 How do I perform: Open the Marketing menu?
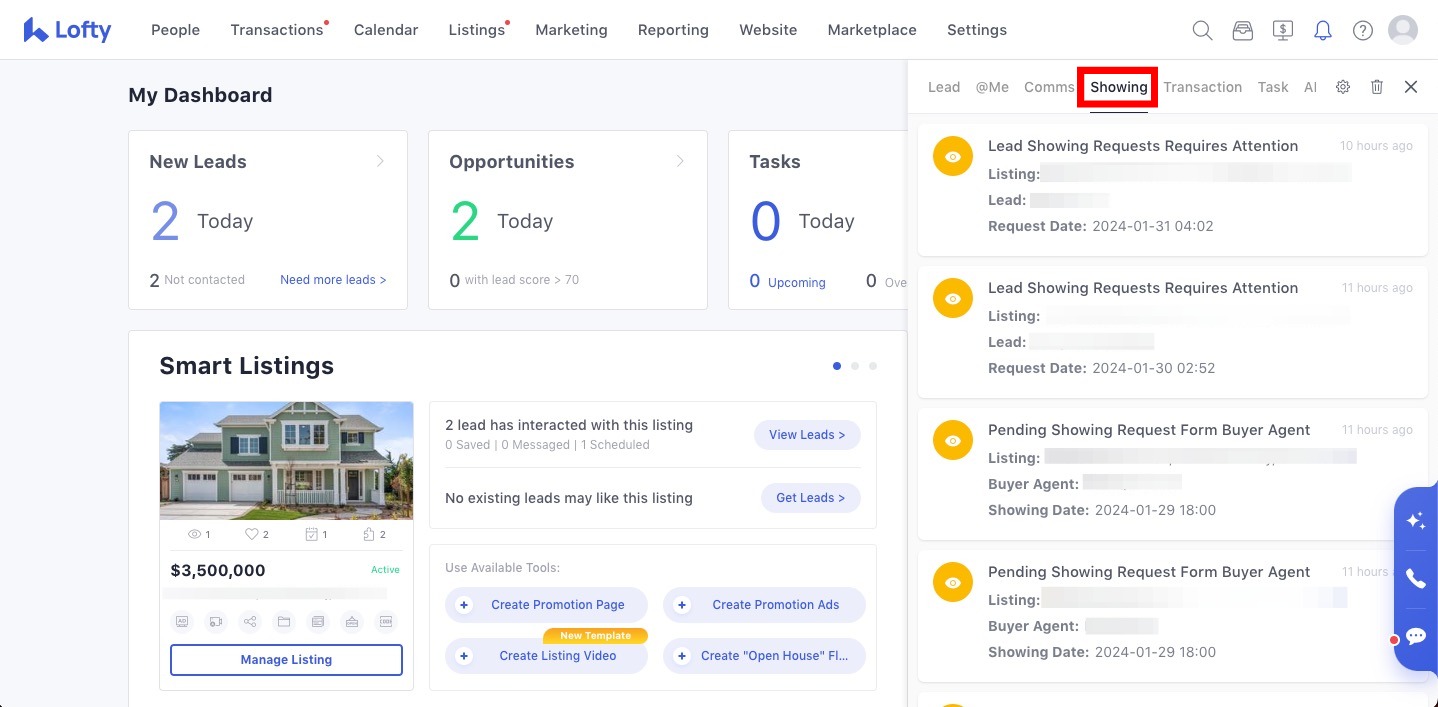tap(571, 30)
